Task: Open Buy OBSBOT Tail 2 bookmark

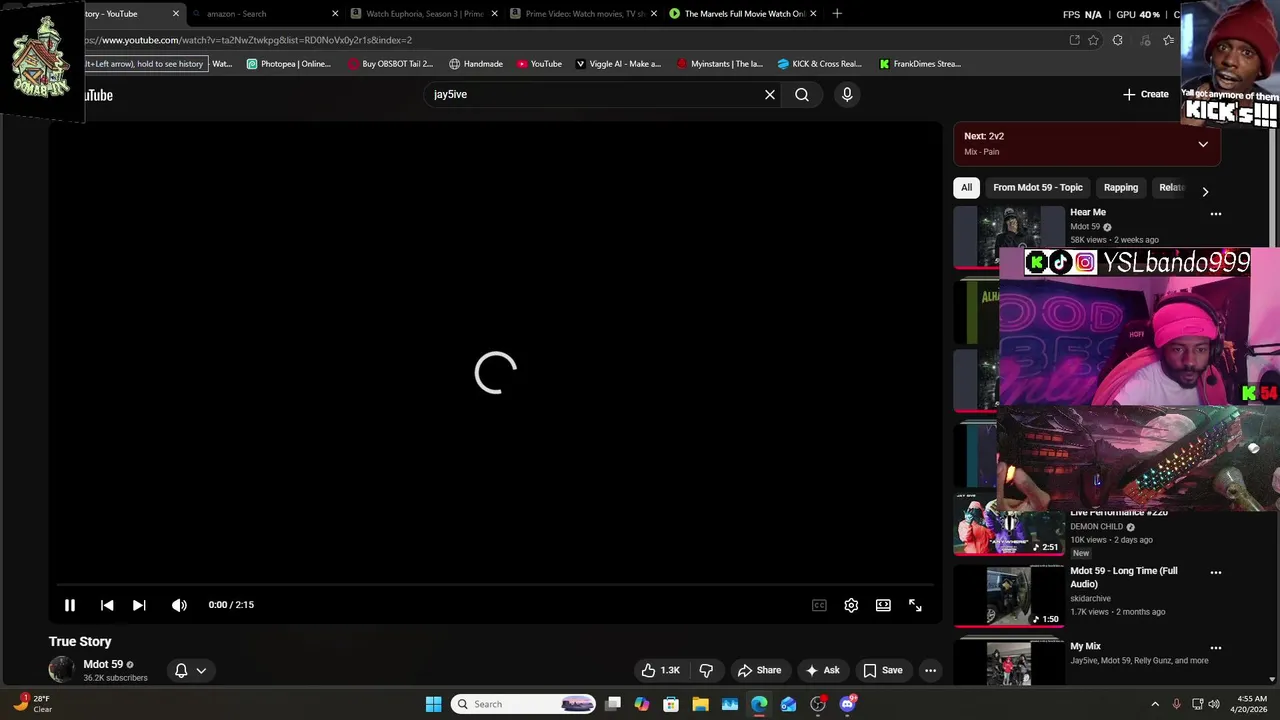Action: (x=391, y=64)
